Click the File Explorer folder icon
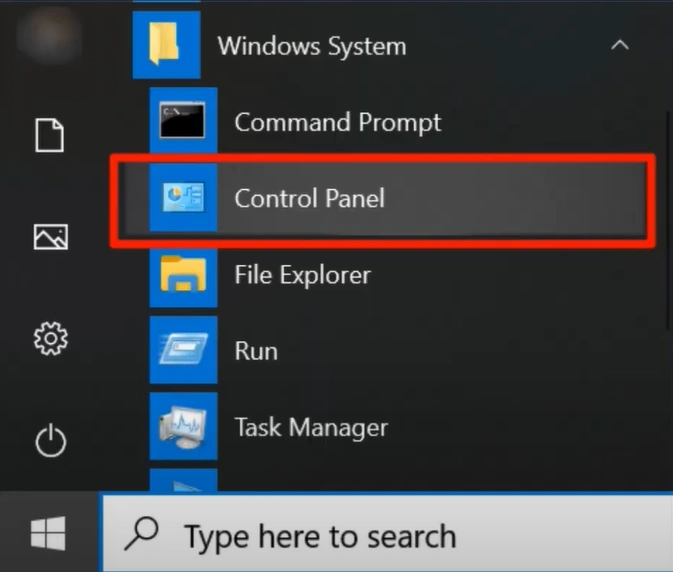 (x=183, y=274)
